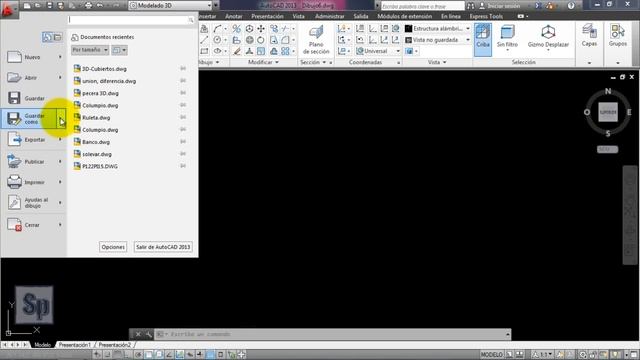Image resolution: width=640 pixels, height=360 pixels.
Task: Click Print icon in quick access toolbar
Action: [88, 6]
